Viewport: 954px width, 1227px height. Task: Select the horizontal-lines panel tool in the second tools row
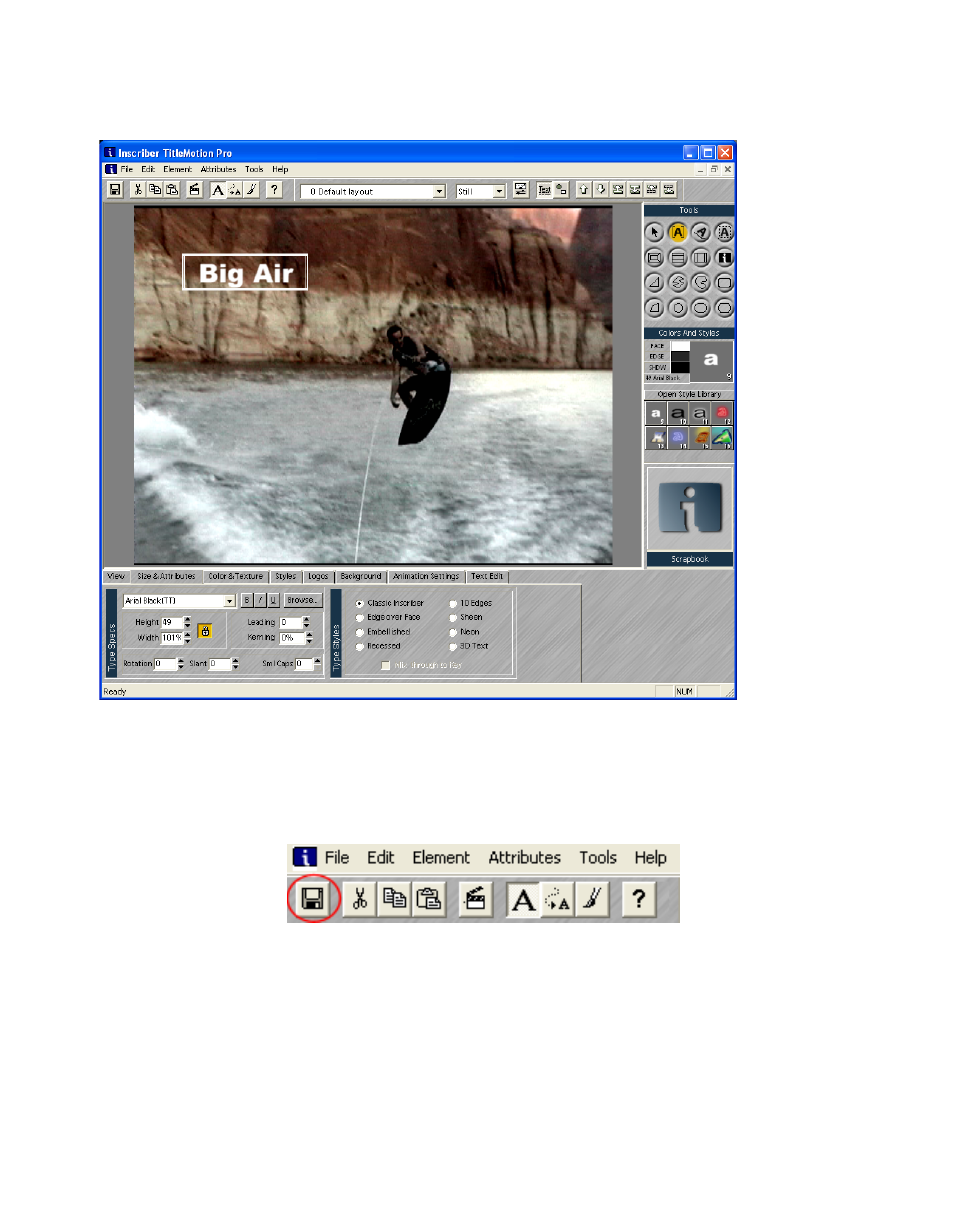click(677, 257)
